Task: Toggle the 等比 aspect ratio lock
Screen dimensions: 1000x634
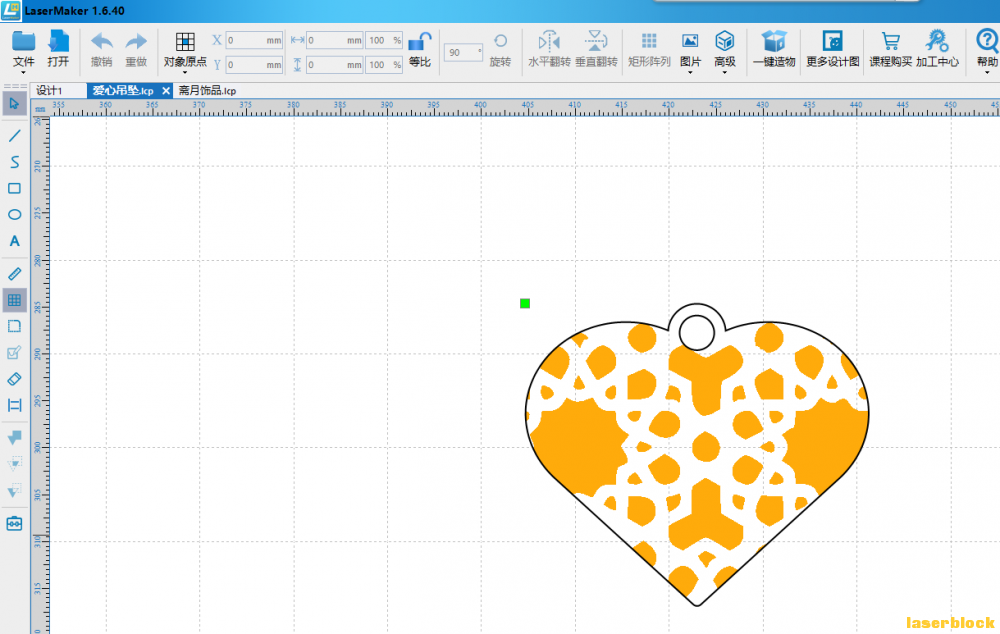Action: click(420, 48)
